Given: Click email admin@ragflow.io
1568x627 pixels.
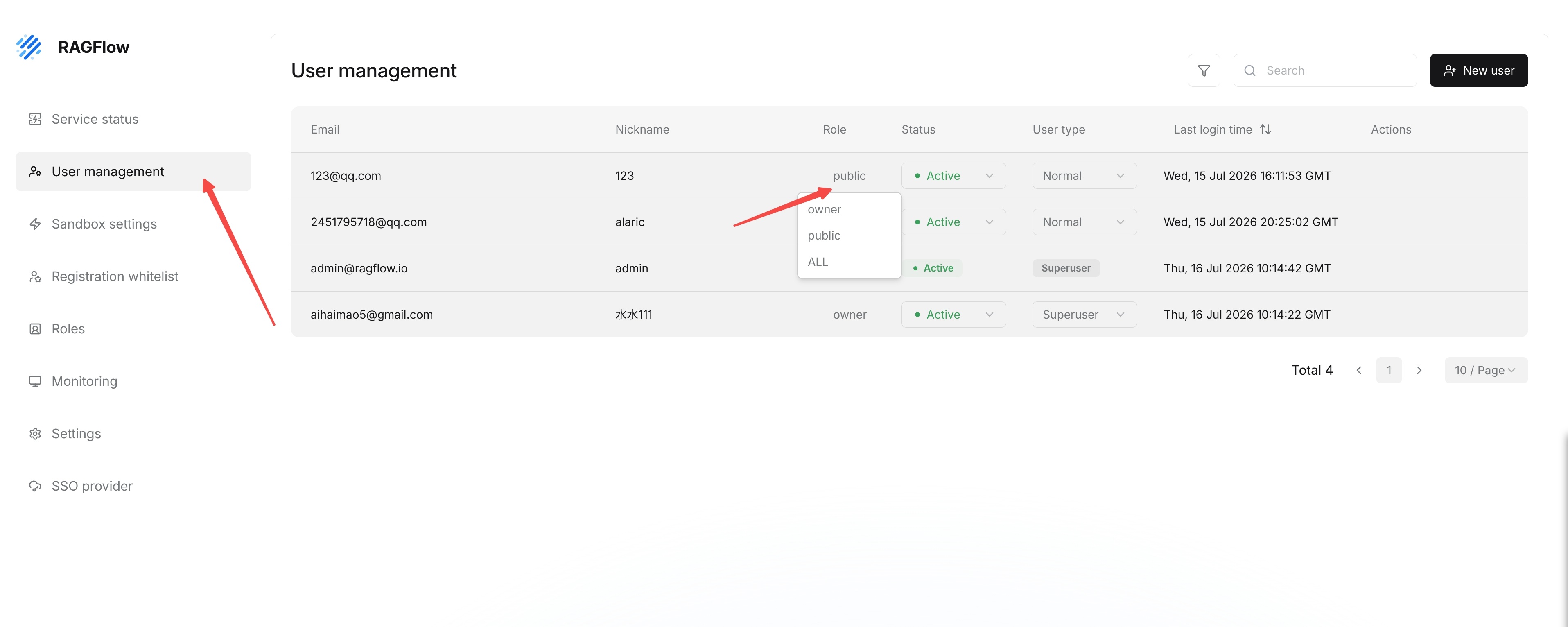Looking at the screenshot, I should 359,269.
